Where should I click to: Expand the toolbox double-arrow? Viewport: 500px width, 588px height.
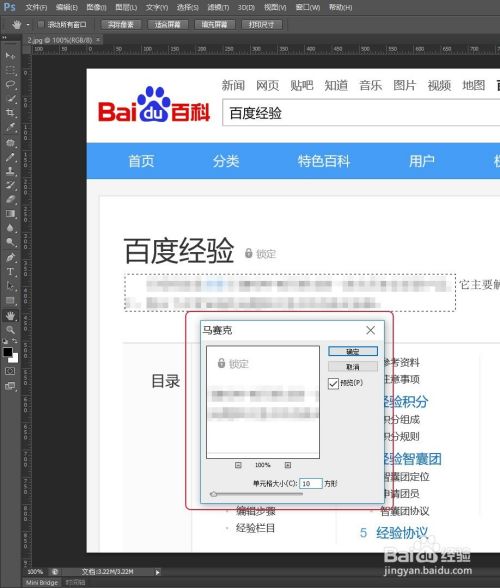[x=4, y=38]
